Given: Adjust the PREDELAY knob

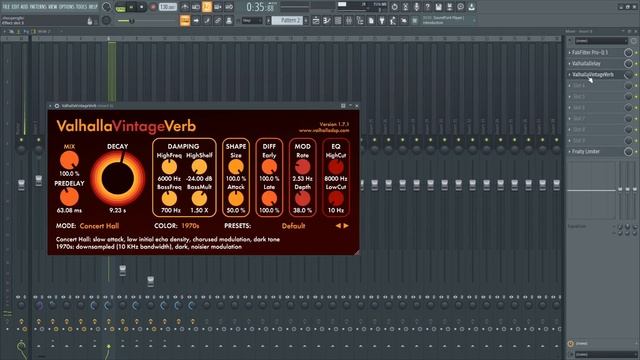Looking at the screenshot, I should coord(69,197).
